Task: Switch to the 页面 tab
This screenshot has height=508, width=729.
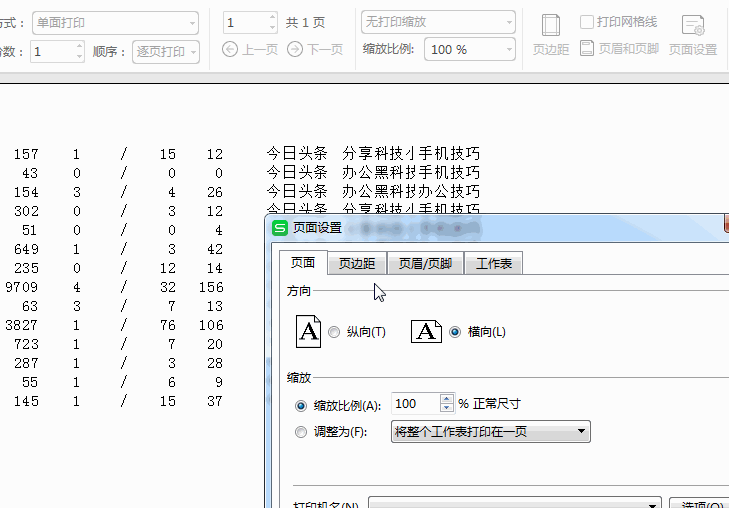Action: [303, 263]
